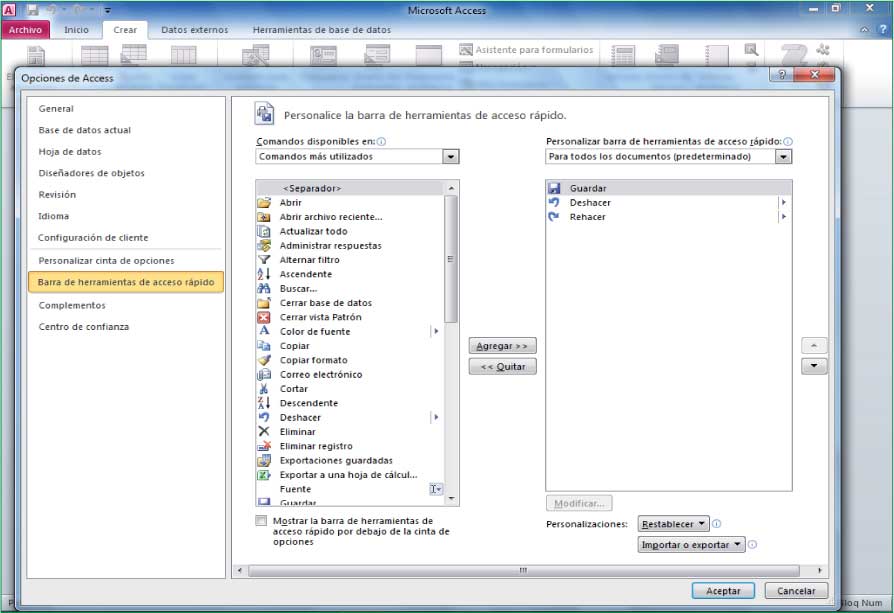The image size is (894, 613).
Task: Click info icon beside Comandos disponibles en
Action: point(381,141)
